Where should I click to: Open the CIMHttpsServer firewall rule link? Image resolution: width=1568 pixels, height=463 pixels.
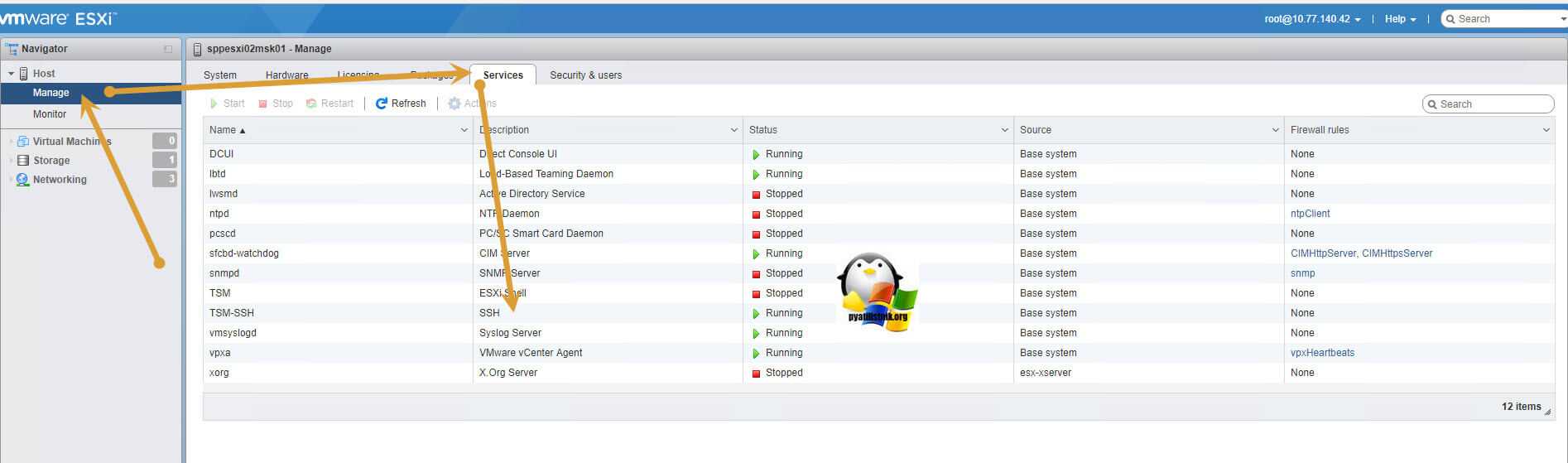tap(1397, 253)
